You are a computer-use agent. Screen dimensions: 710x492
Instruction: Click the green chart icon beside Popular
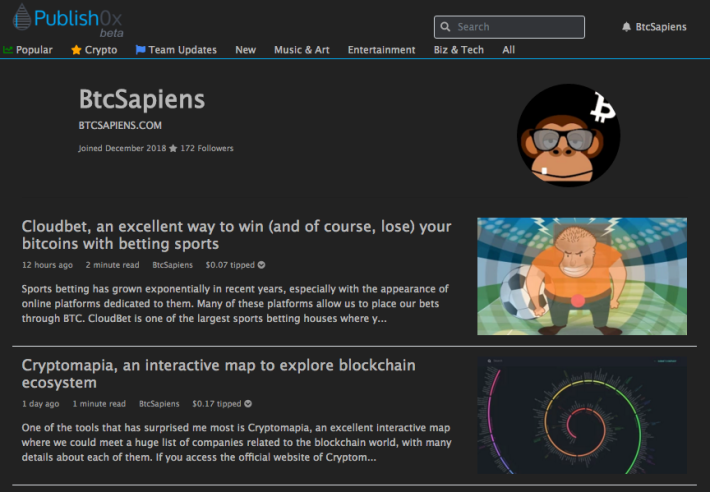[x=8, y=50]
